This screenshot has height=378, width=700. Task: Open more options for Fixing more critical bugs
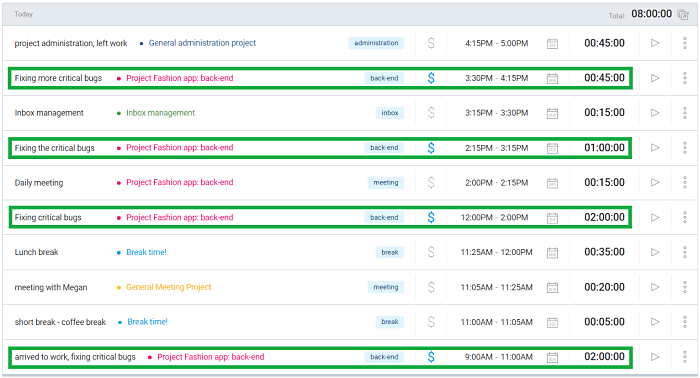pos(684,78)
